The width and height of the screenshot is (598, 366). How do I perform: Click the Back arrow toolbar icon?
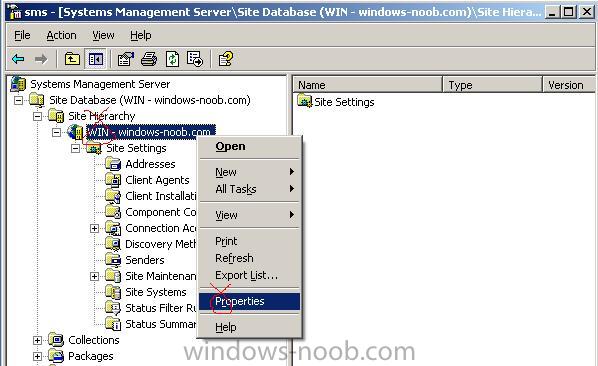pos(18,59)
